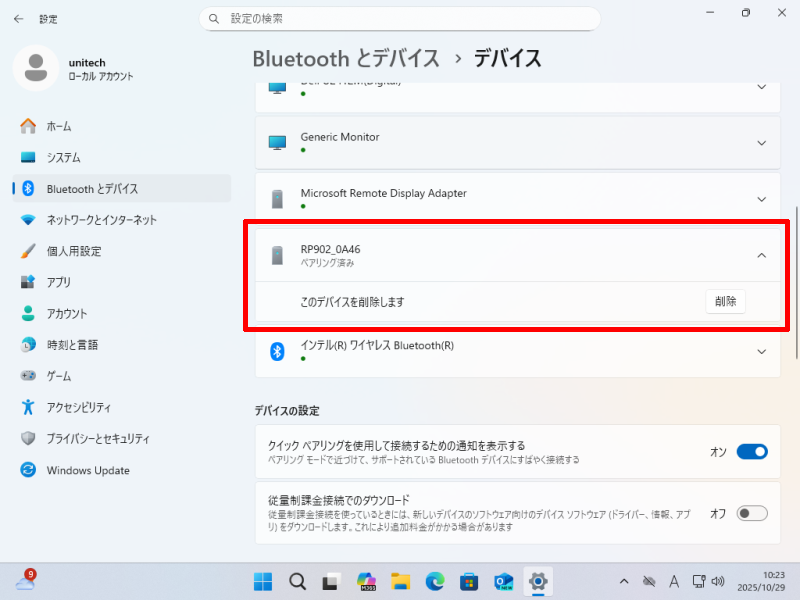Click the search magnifier icon in settings search
This screenshot has width=800, height=600.
[214, 19]
